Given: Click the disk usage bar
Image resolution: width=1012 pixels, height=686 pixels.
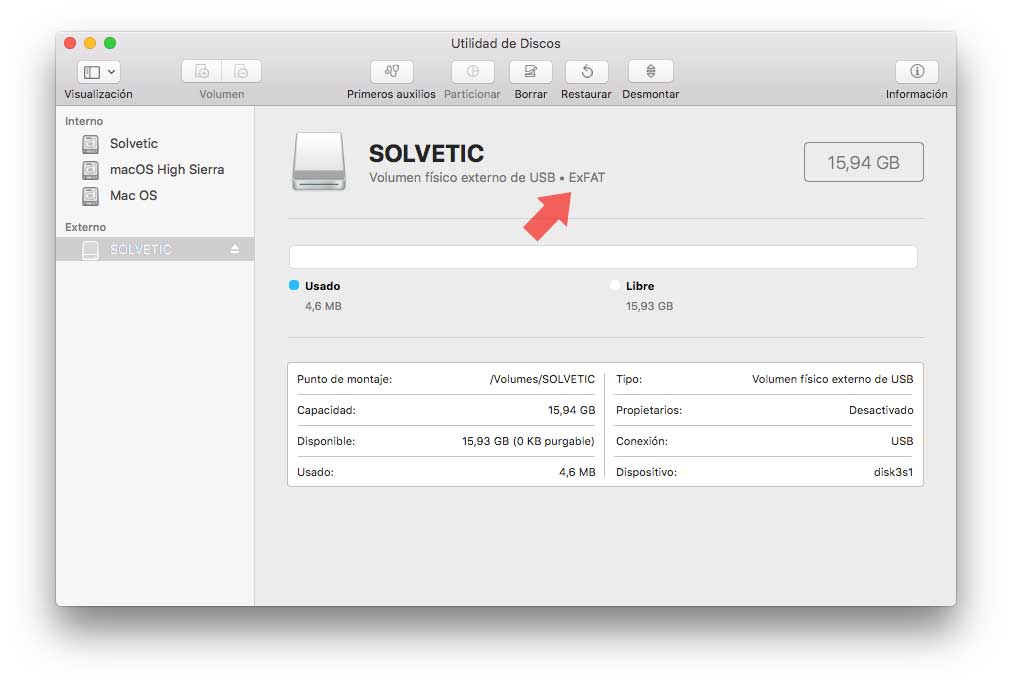Looking at the screenshot, I should (603, 257).
